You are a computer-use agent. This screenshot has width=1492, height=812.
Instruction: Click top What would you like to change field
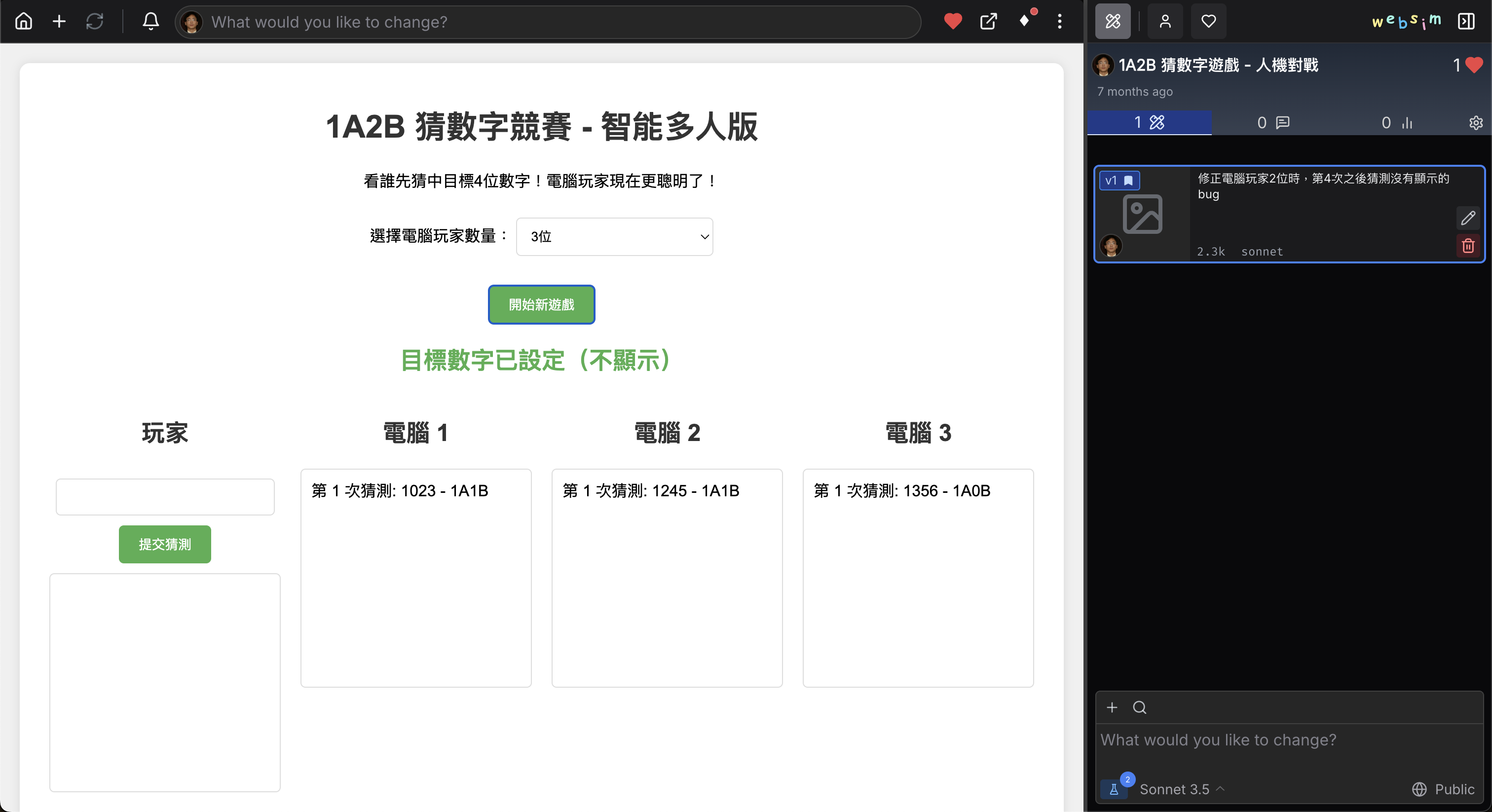pyautogui.click(x=547, y=22)
